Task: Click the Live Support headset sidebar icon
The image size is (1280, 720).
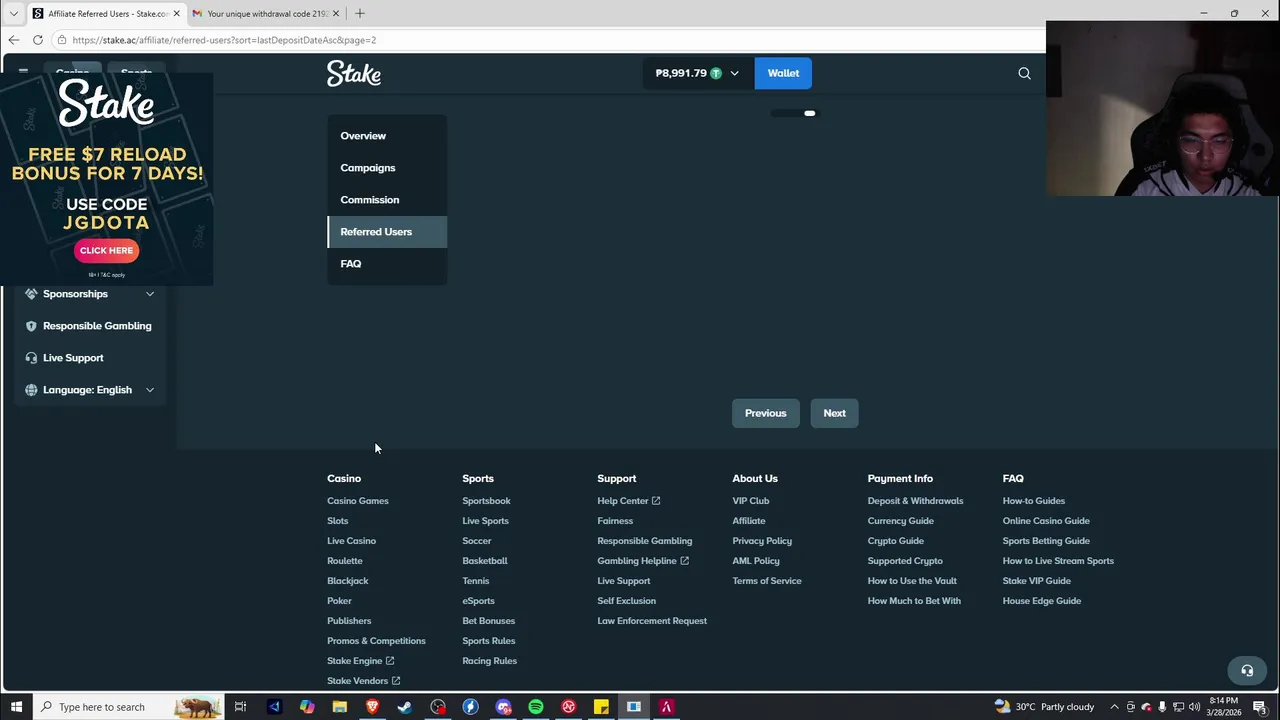Action: pyautogui.click(x=31, y=358)
